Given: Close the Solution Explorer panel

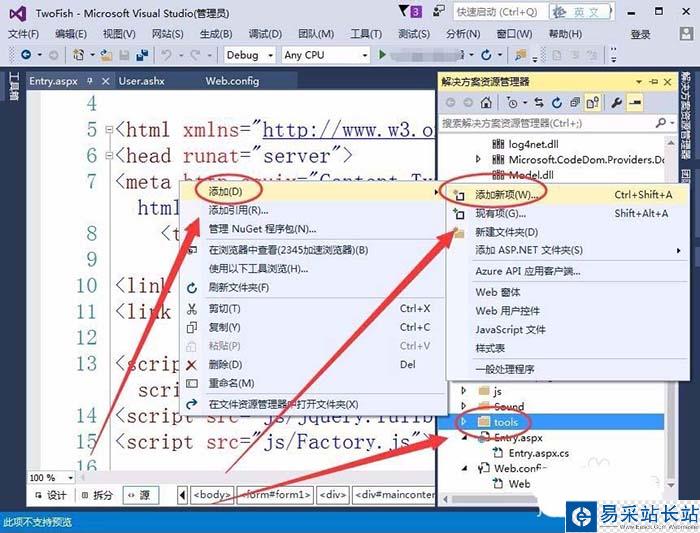Looking at the screenshot, I should (x=667, y=82).
